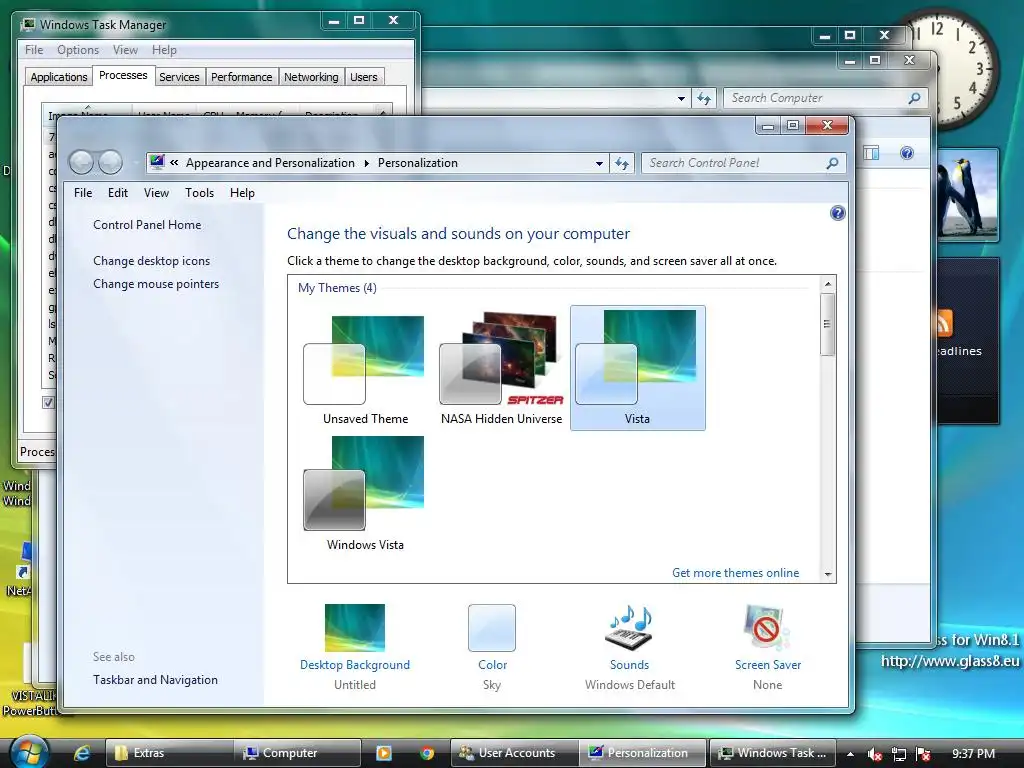1024x768 pixels.
Task: Click the Action Center flag tray icon
Action: [923, 754]
